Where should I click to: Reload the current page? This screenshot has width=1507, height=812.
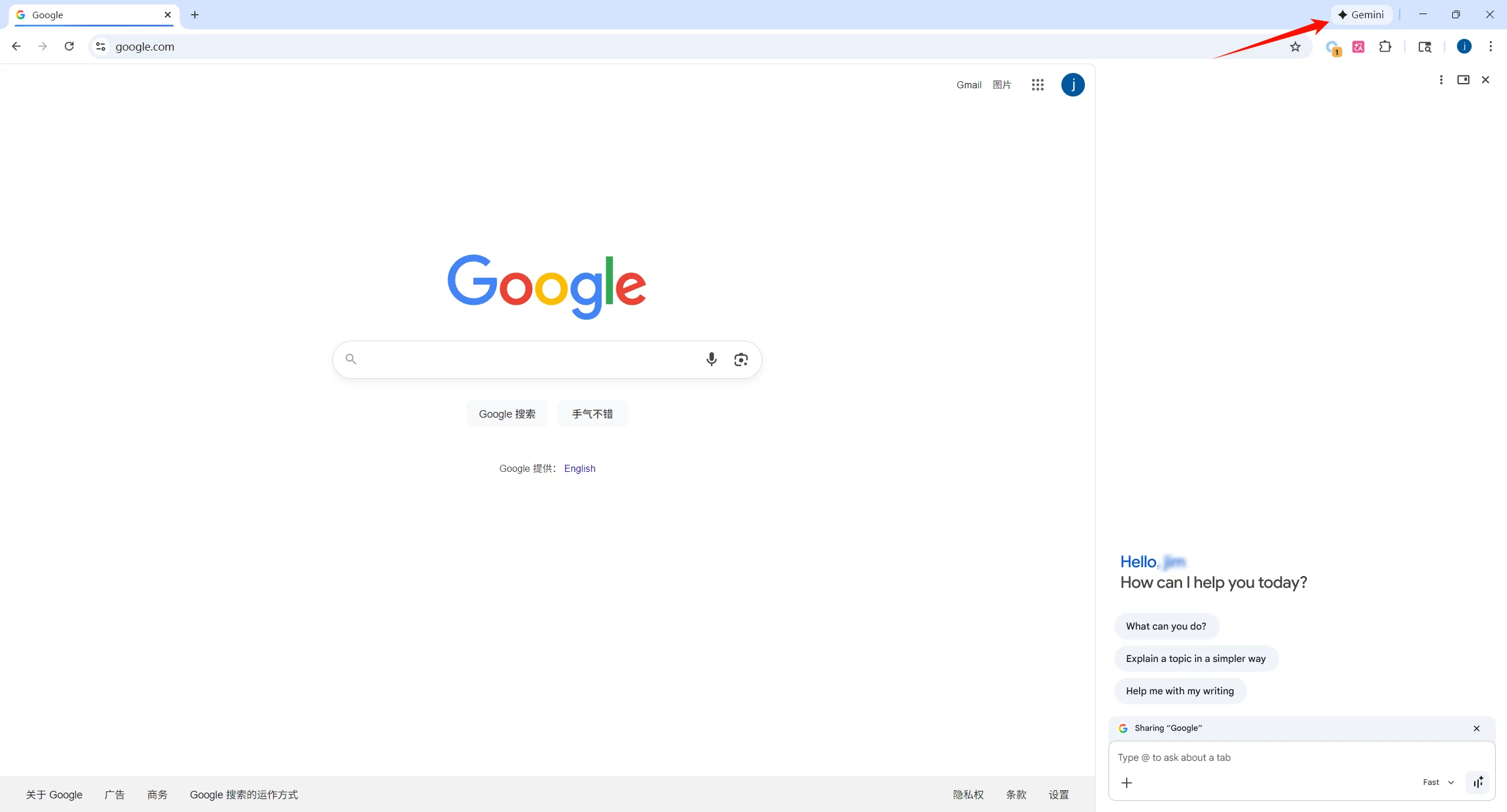coord(69,46)
